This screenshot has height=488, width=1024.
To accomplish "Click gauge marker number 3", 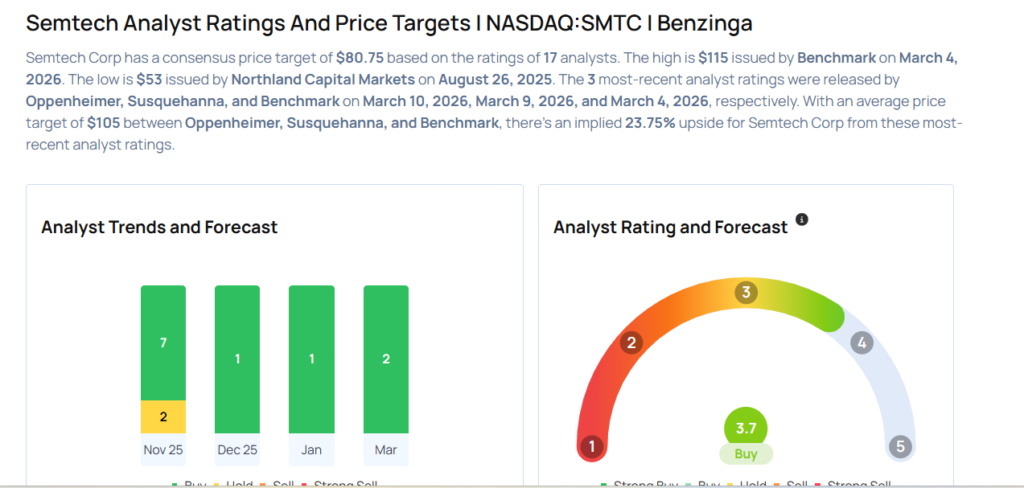I will tap(745, 292).
